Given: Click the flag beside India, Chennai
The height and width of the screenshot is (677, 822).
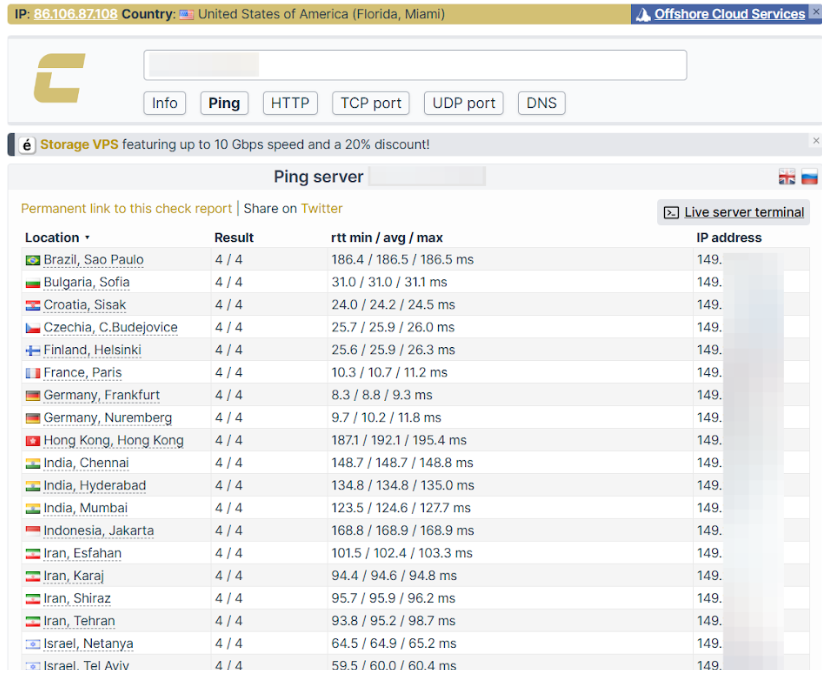Looking at the screenshot, I should pyautogui.click(x=33, y=464).
